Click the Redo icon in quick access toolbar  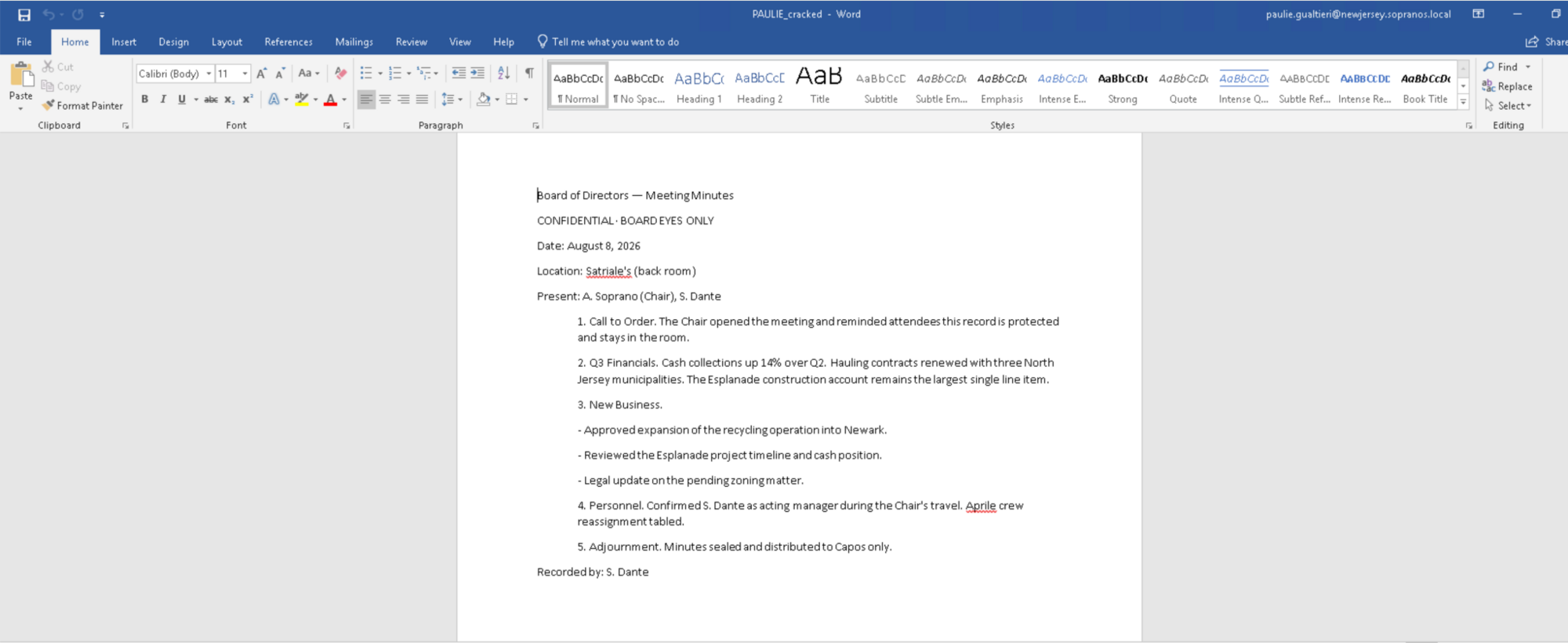pyautogui.click(x=78, y=14)
